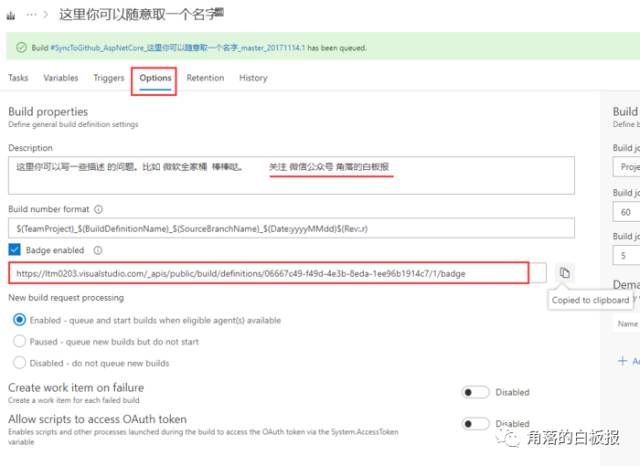Click the Name column header under Demands
The height and width of the screenshot is (466, 640).
click(x=628, y=324)
